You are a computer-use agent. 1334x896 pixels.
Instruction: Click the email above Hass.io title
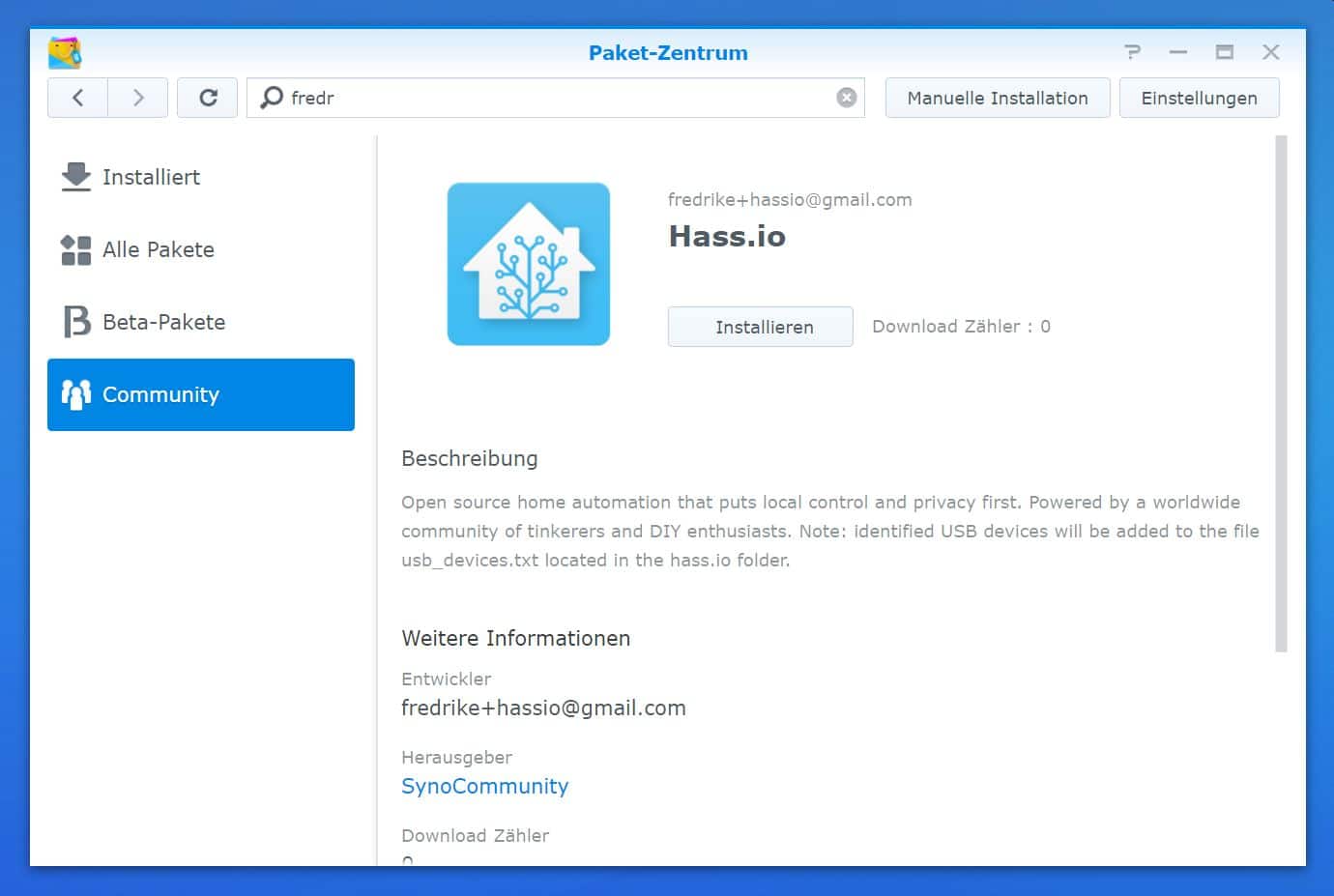(790, 200)
